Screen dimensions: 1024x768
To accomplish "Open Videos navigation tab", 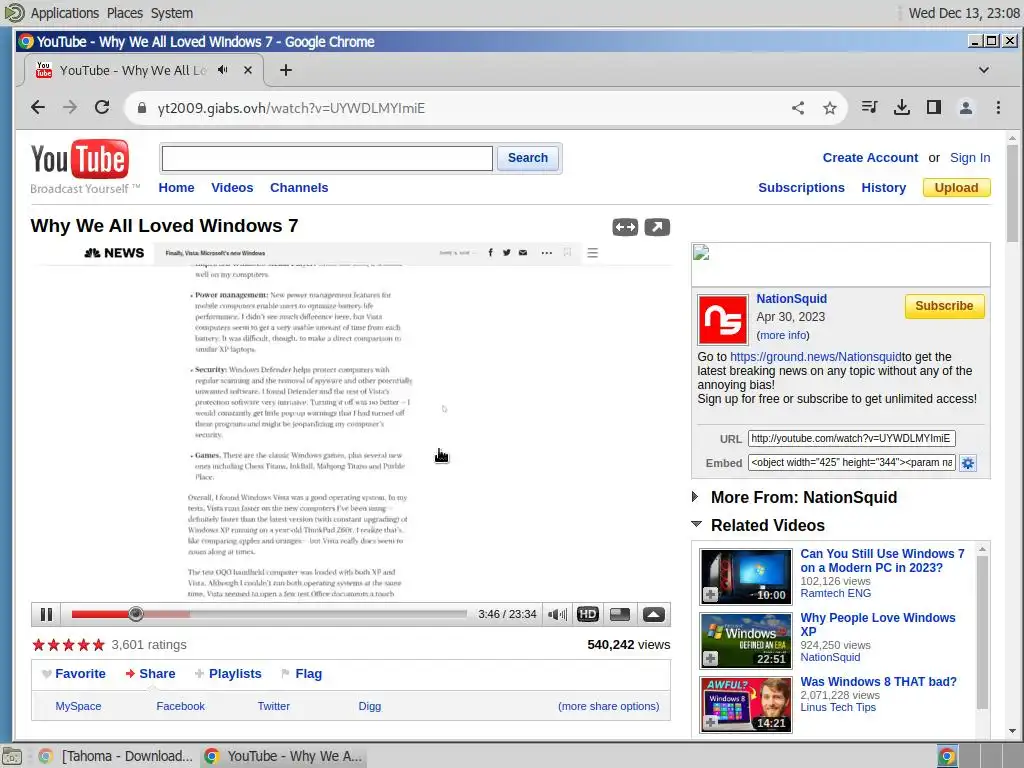I will point(232,187).
